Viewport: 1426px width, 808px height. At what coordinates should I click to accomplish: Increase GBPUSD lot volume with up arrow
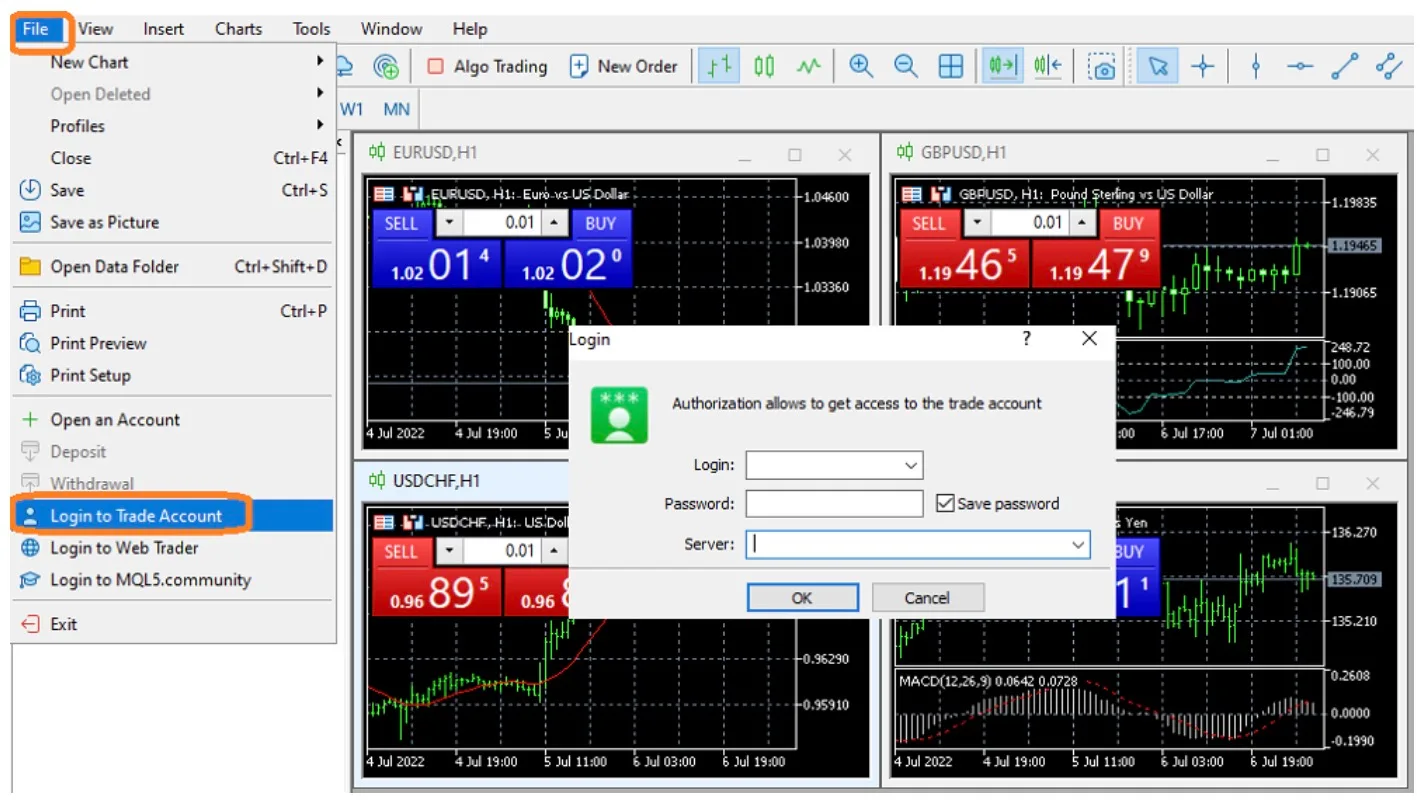click(1082, 223)
